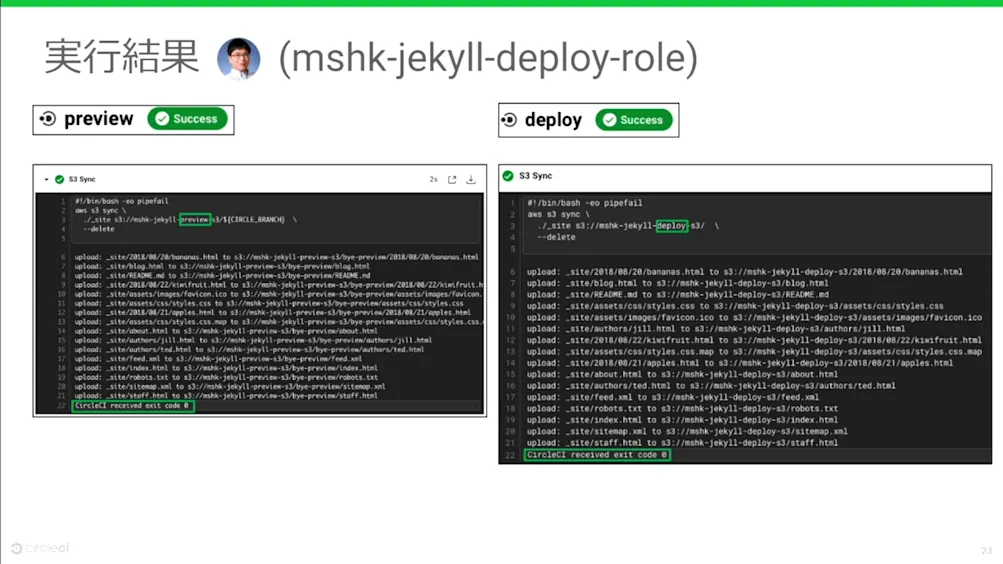Click the '--delete' line in preview terminal
The image size is (1003, 564).
pyautogui.click(x=99, y=229)
